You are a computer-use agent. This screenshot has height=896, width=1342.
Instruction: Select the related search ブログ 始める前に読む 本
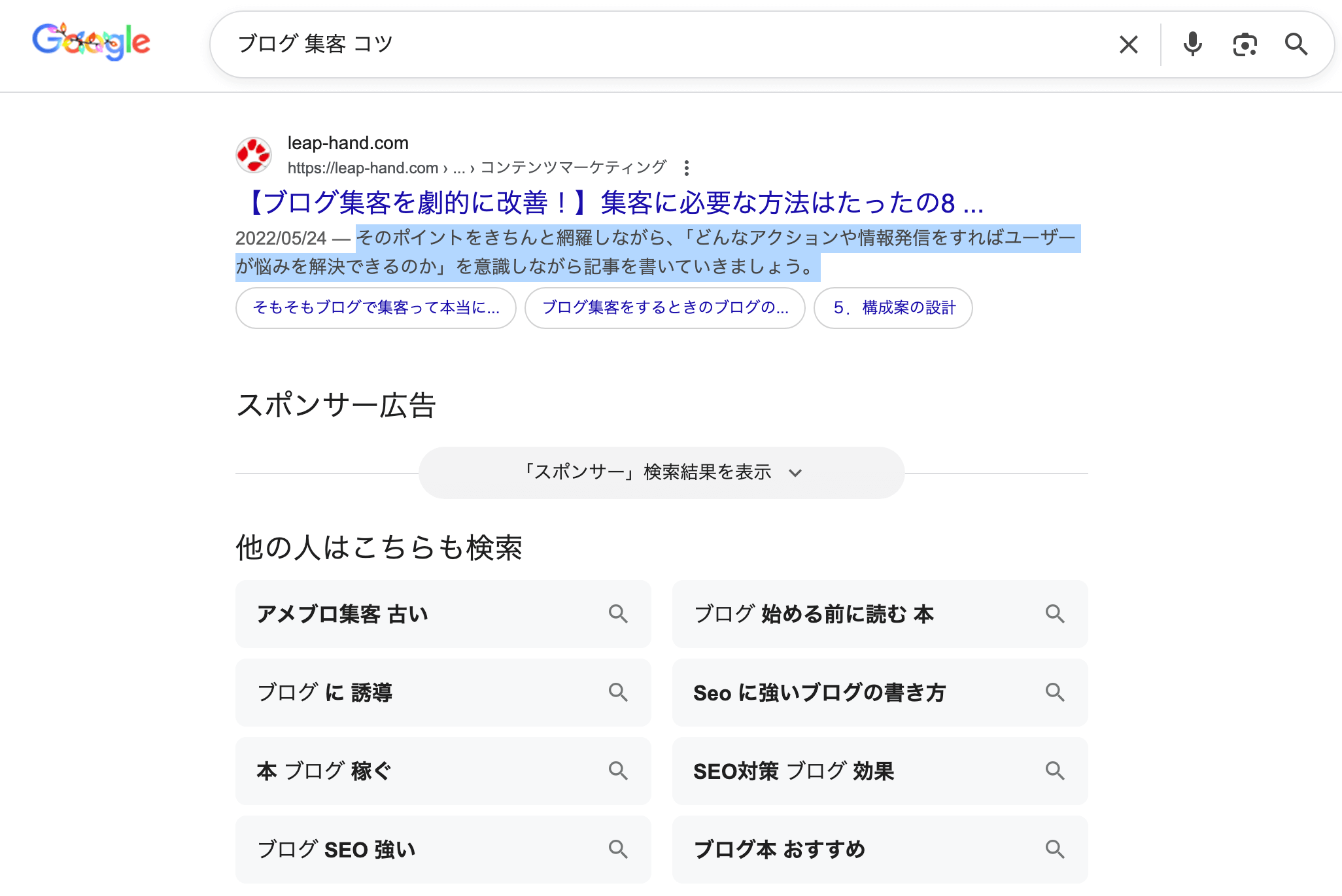(x=814, y=614)
